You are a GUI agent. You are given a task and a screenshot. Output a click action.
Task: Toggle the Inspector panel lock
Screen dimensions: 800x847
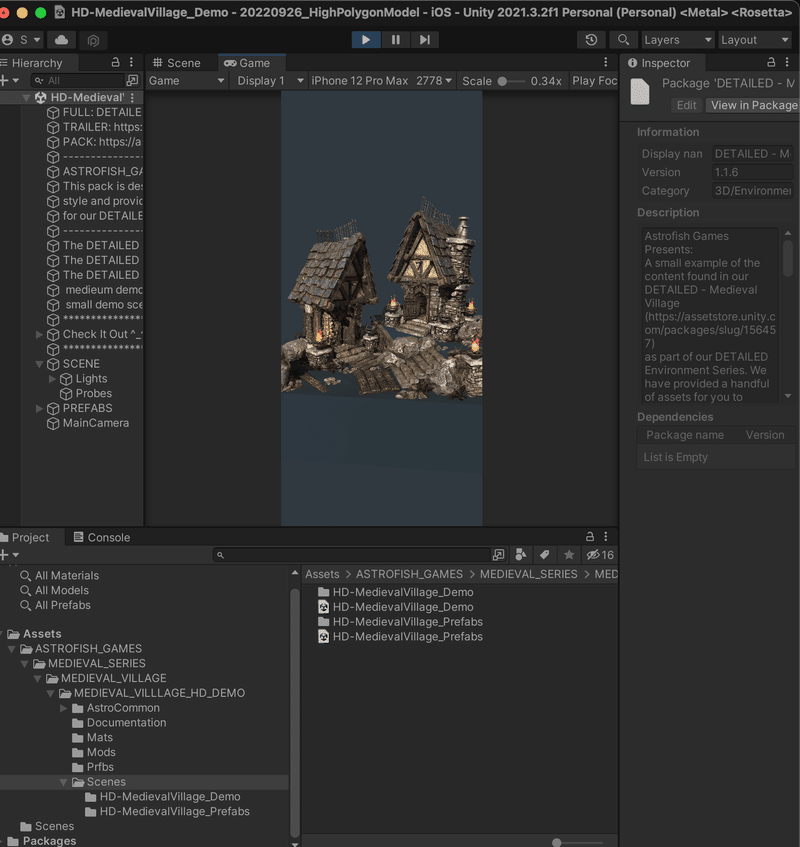(771, 63)
